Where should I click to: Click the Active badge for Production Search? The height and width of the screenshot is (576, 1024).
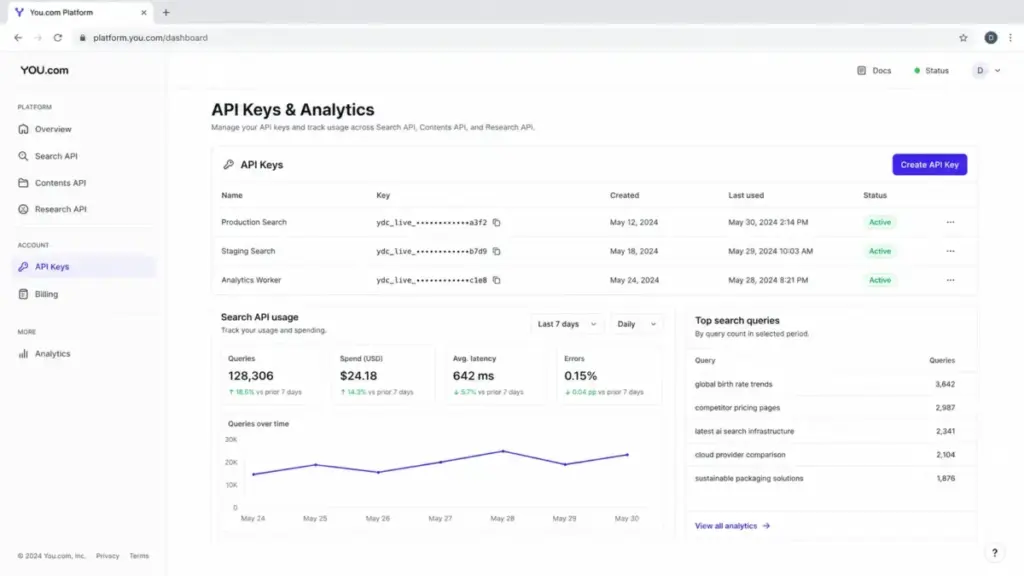coord(880,222)
